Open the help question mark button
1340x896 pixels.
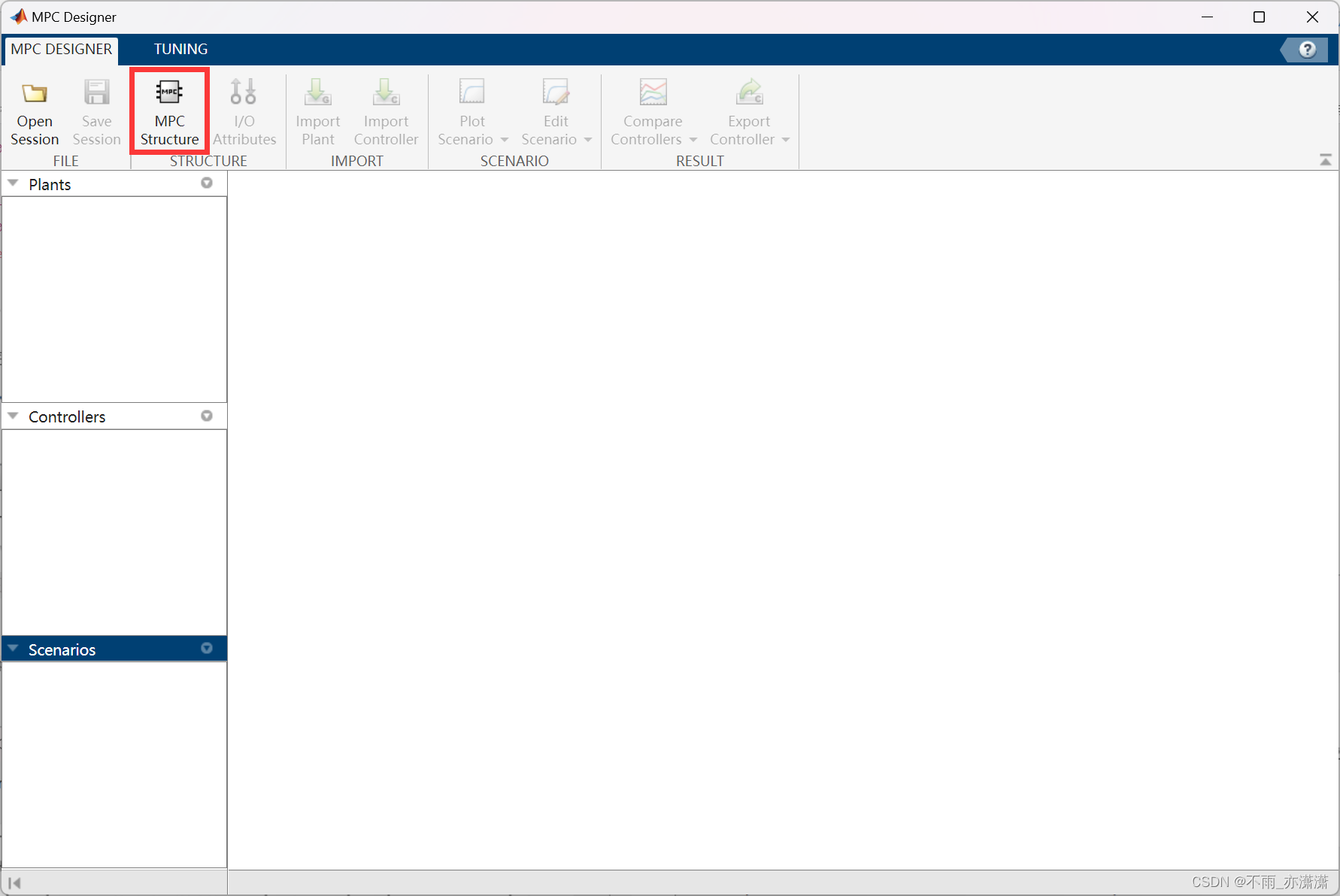[1308, 50]
